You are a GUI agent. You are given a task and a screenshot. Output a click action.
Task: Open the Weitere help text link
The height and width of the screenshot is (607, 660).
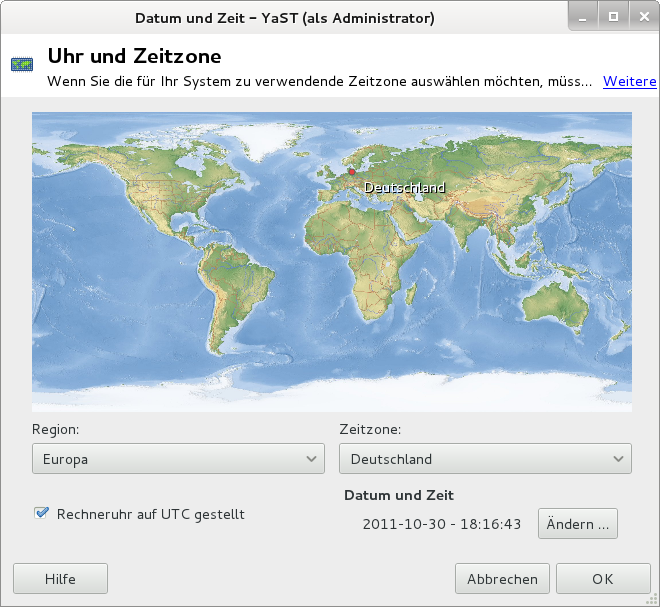pos(629,81)
